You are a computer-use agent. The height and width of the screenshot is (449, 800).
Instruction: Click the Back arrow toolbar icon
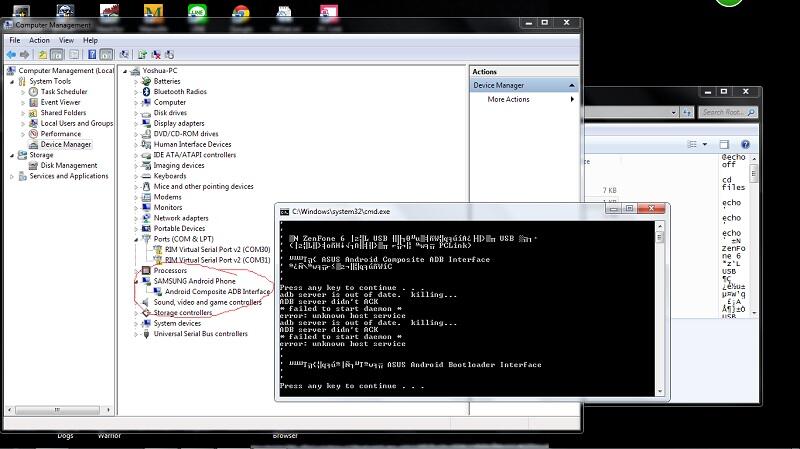(11, 54)
